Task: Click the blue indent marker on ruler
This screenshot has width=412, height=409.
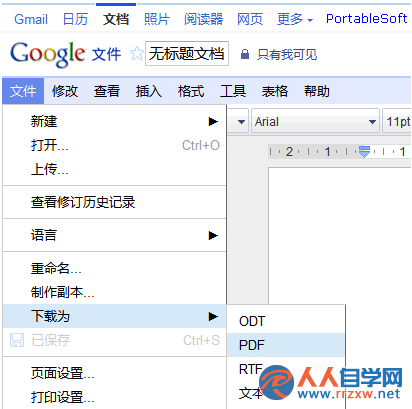Action: (x=364, y=152)
